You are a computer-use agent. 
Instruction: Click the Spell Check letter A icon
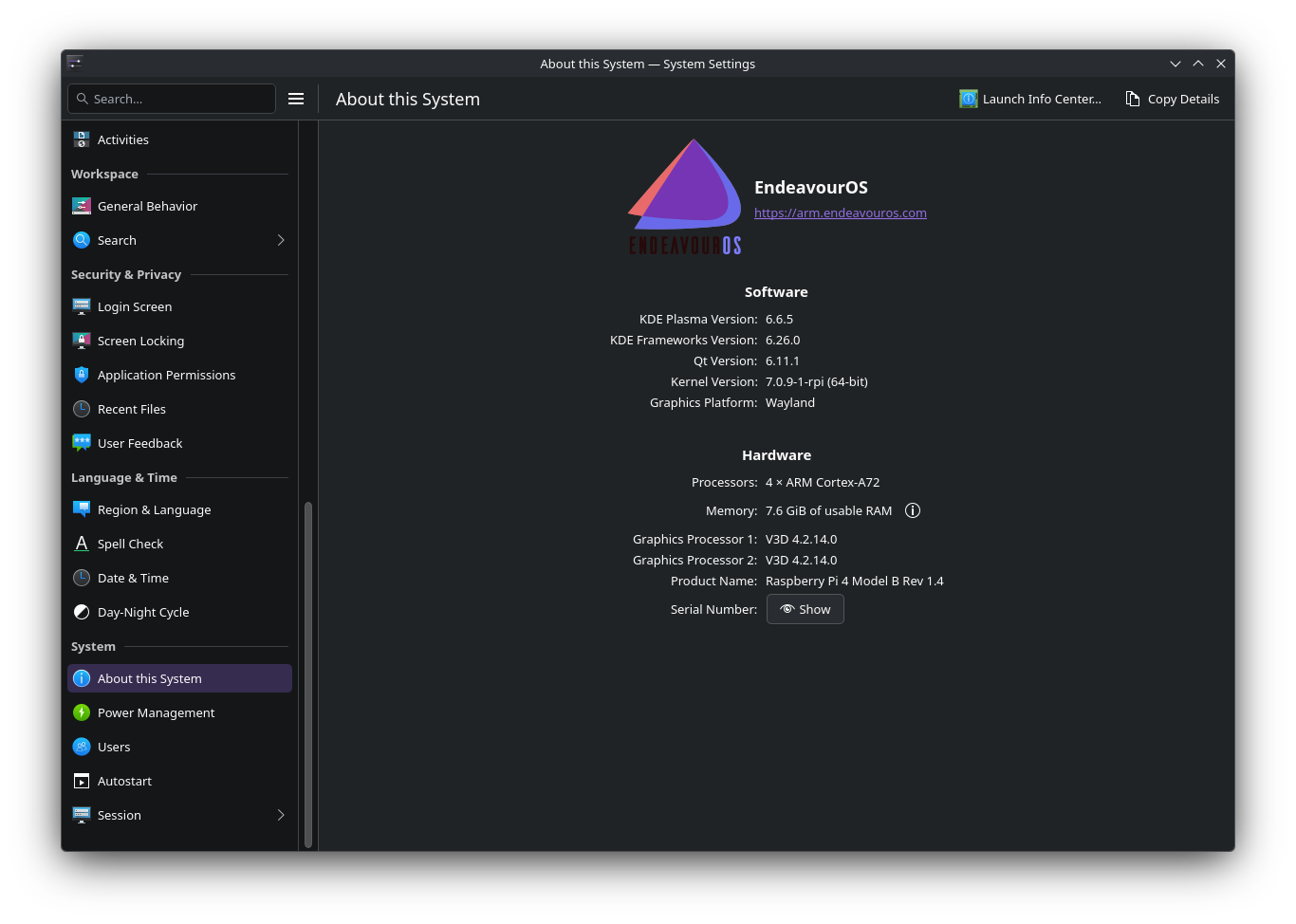click(x=82, y=544)
